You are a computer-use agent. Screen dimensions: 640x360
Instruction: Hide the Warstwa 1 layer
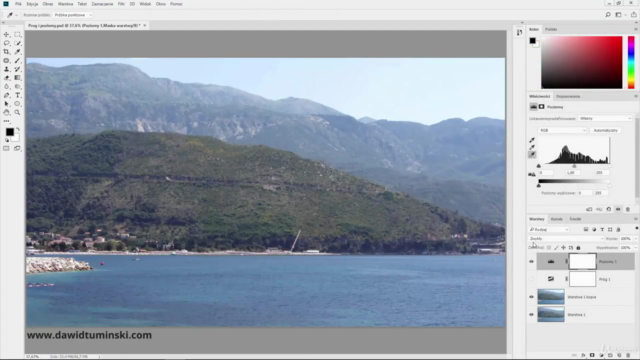(531, 315)
